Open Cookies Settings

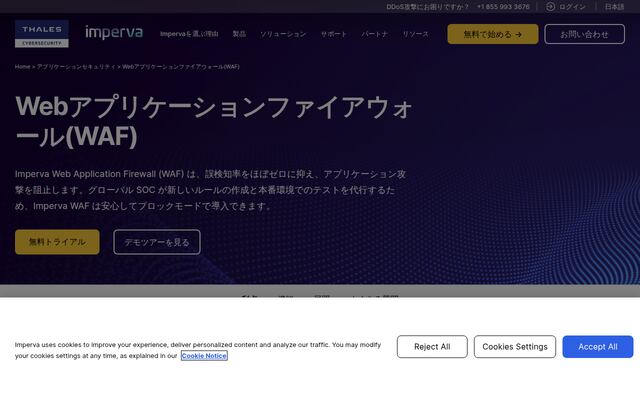click(x=515, y=347)
